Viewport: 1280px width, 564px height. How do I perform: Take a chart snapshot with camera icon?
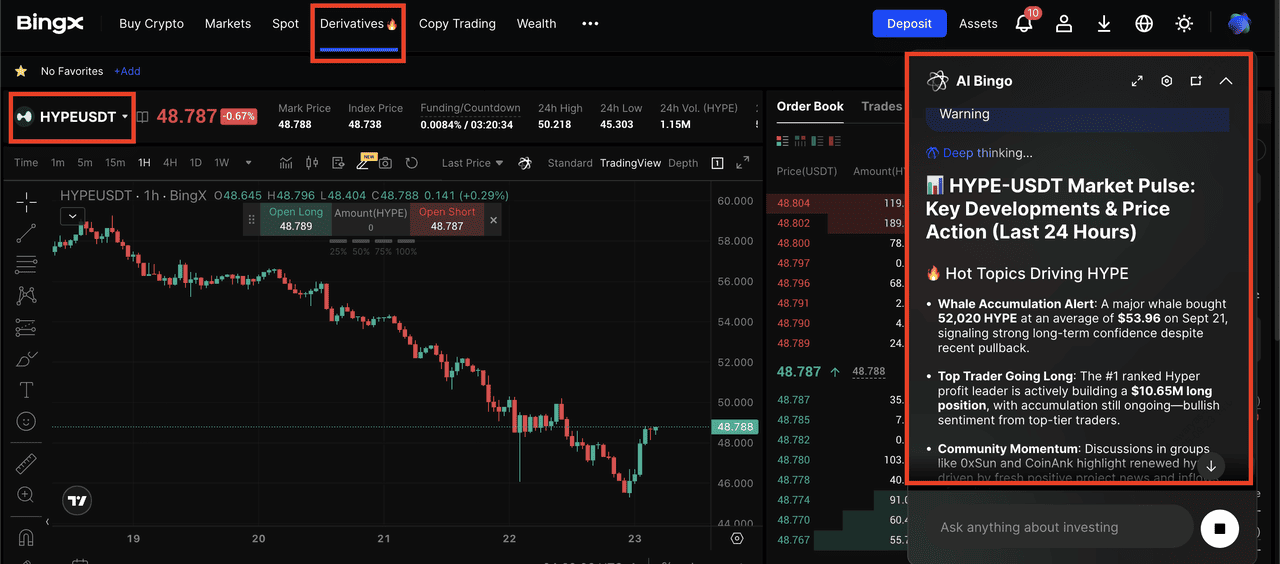[385, 163]
